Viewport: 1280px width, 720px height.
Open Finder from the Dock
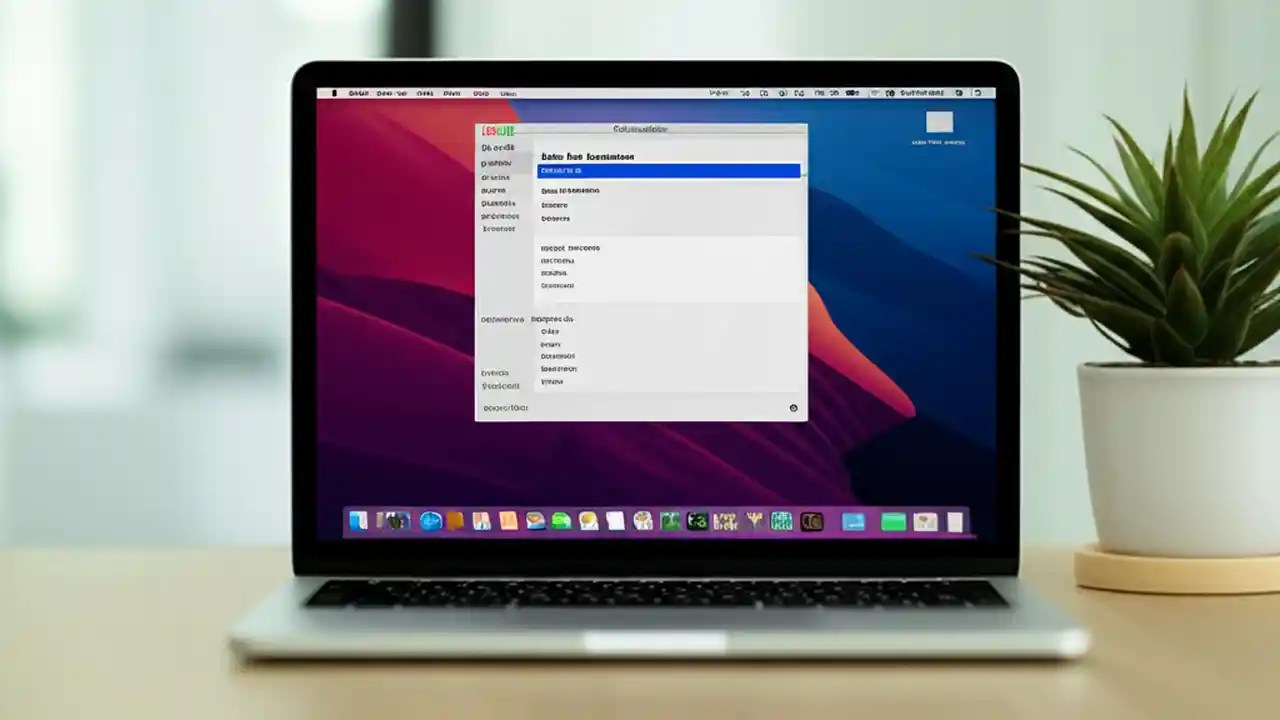pos(358,520)
